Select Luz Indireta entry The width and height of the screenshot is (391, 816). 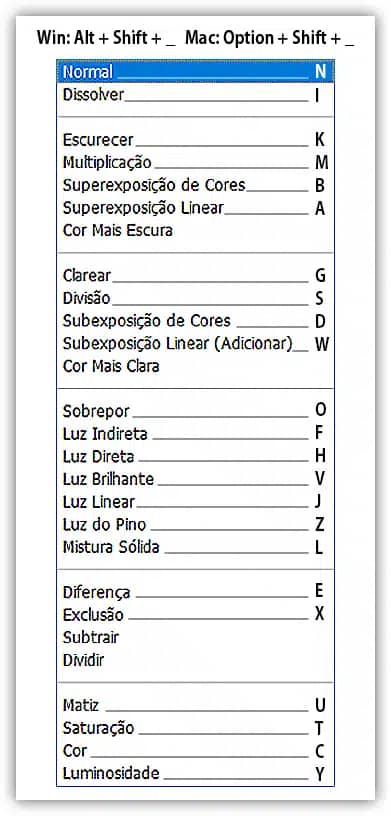pos(195,434)
